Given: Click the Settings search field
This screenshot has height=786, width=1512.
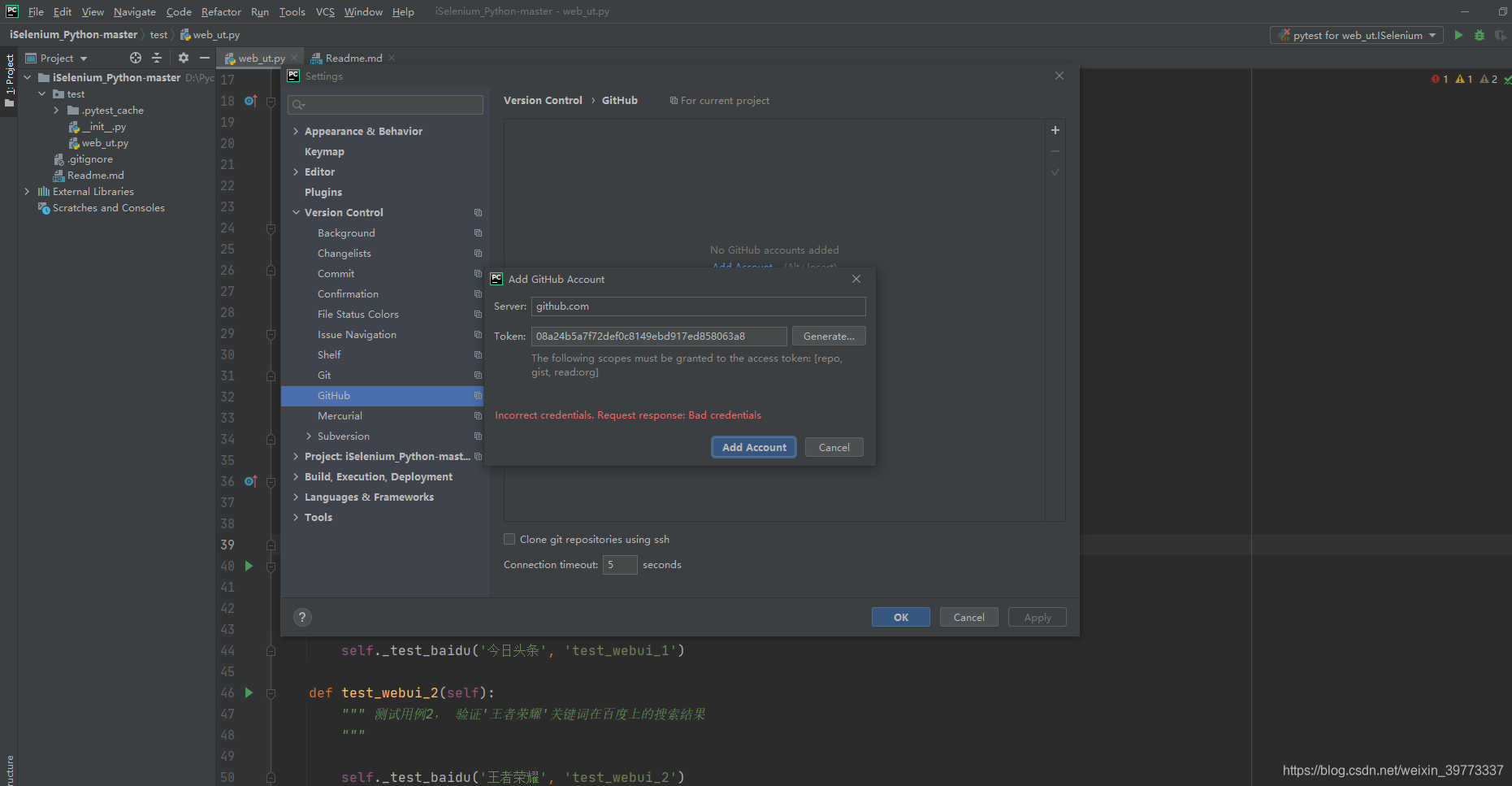Looking at the screenshot, I should point(386,104).
